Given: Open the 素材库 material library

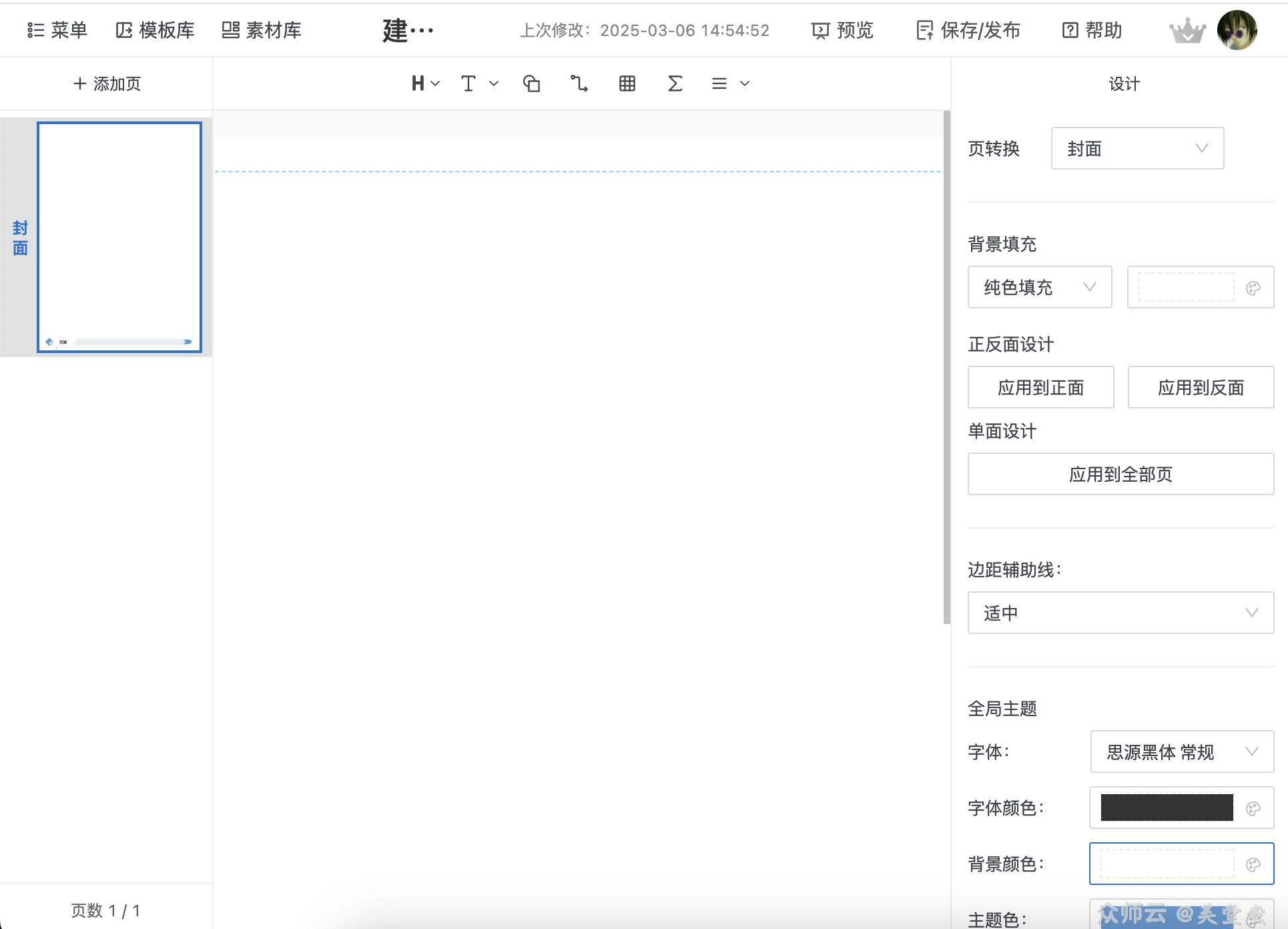Looking at the screenshot, I should pos(262,30).
